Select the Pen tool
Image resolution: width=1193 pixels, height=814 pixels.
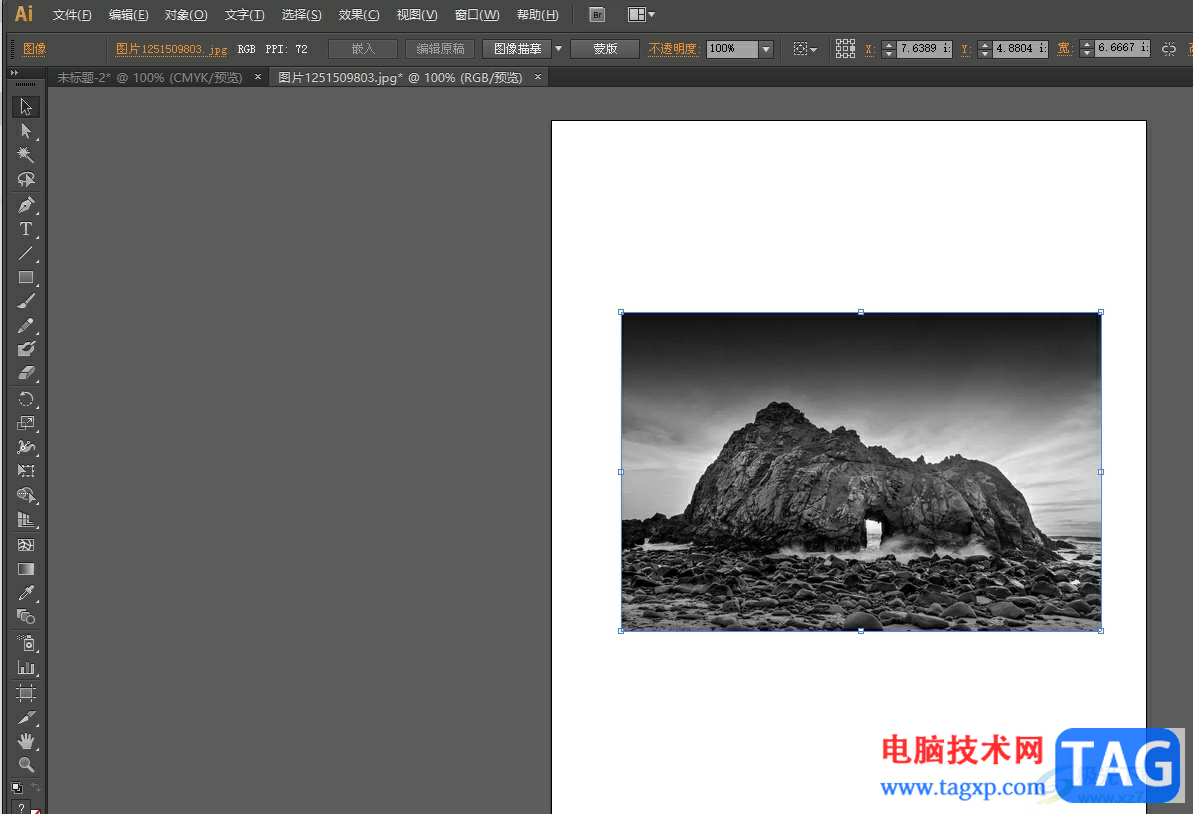[26, 205]
